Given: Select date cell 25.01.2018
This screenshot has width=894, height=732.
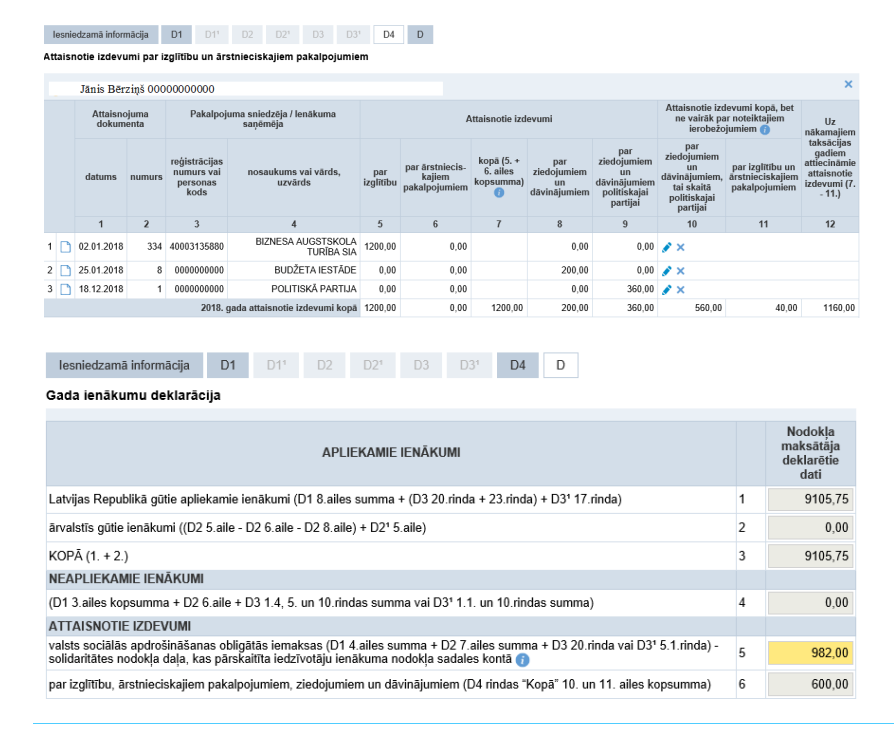Looking at the screenshot, I should [x=101, y=270].
